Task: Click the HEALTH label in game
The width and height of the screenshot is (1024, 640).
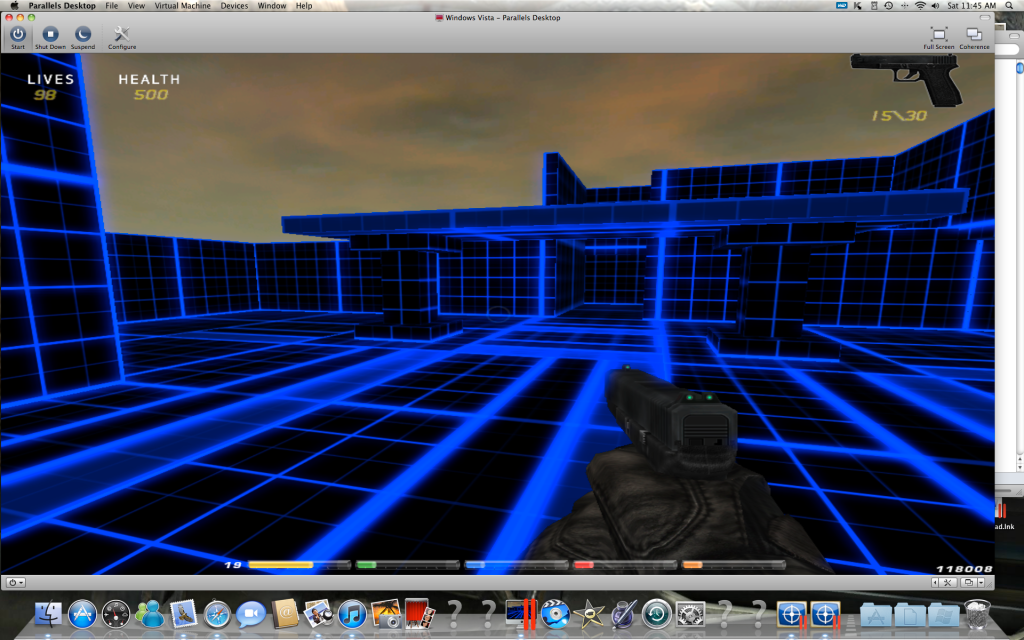Action: click(149, 79)
